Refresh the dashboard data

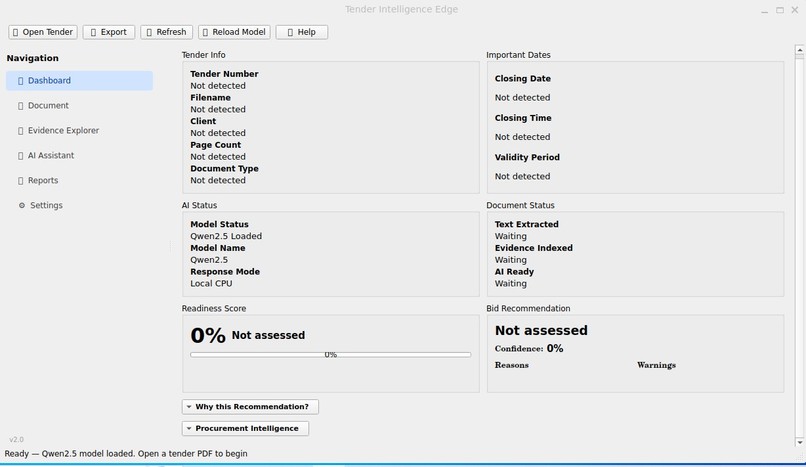tap(167, 32)
